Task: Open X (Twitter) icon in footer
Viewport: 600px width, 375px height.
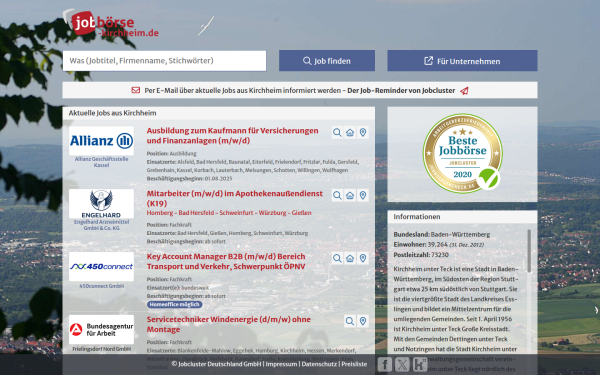Action: (402, 364)
